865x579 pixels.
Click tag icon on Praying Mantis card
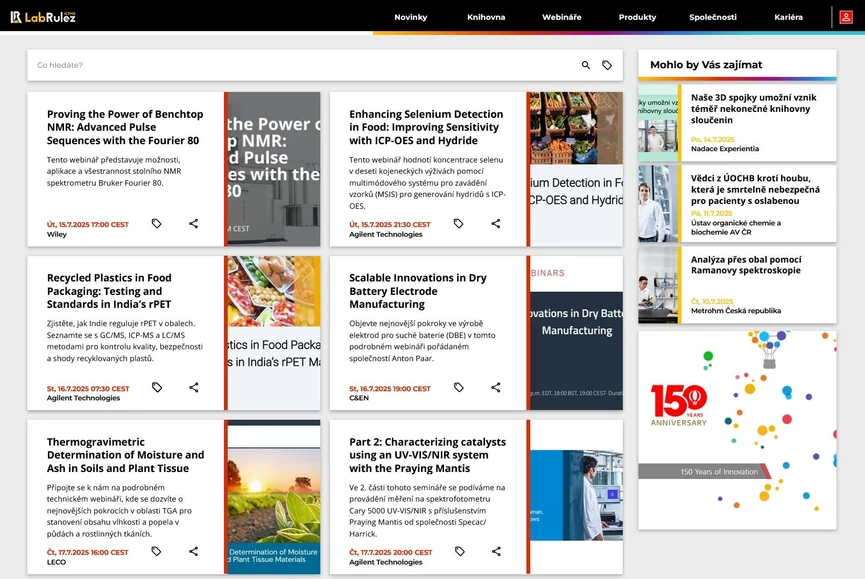pos(460,551)
